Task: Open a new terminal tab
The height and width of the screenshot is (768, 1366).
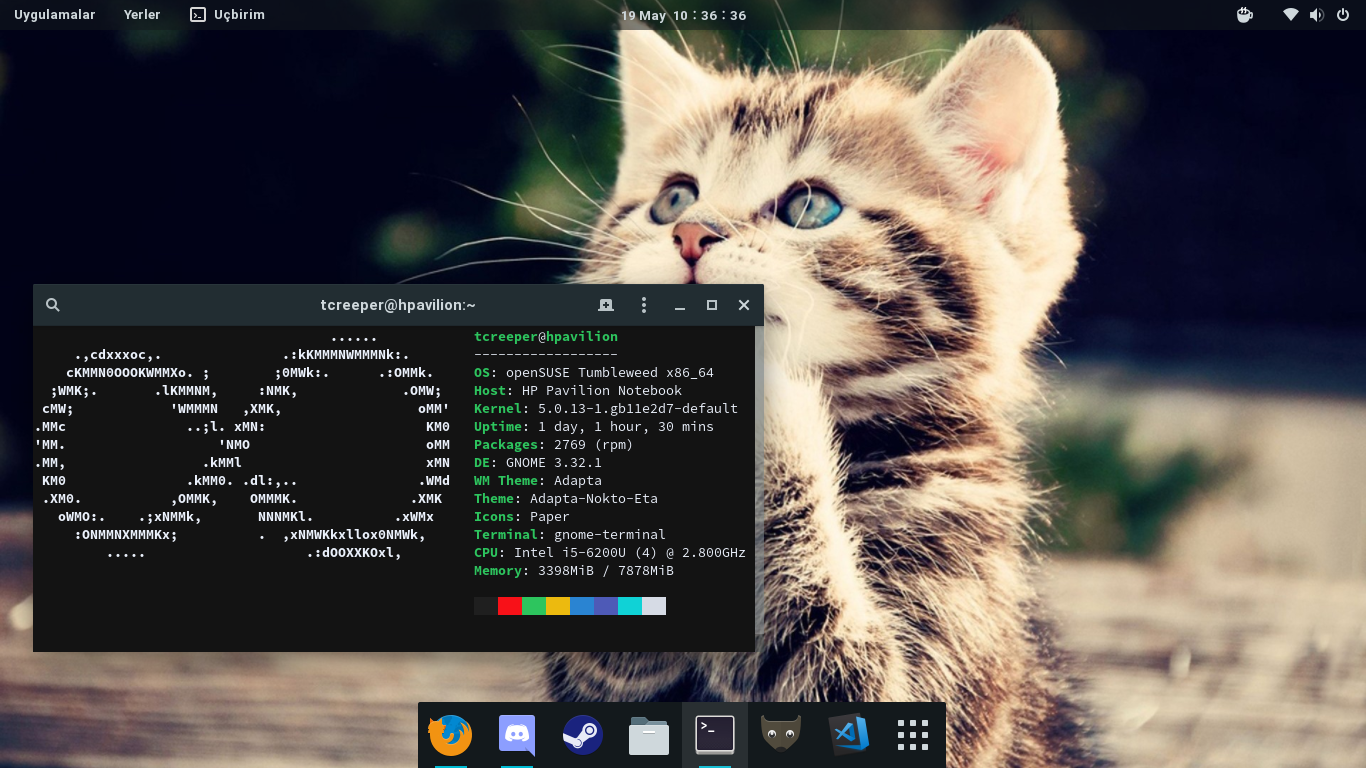Action: [x=606, y=305]
